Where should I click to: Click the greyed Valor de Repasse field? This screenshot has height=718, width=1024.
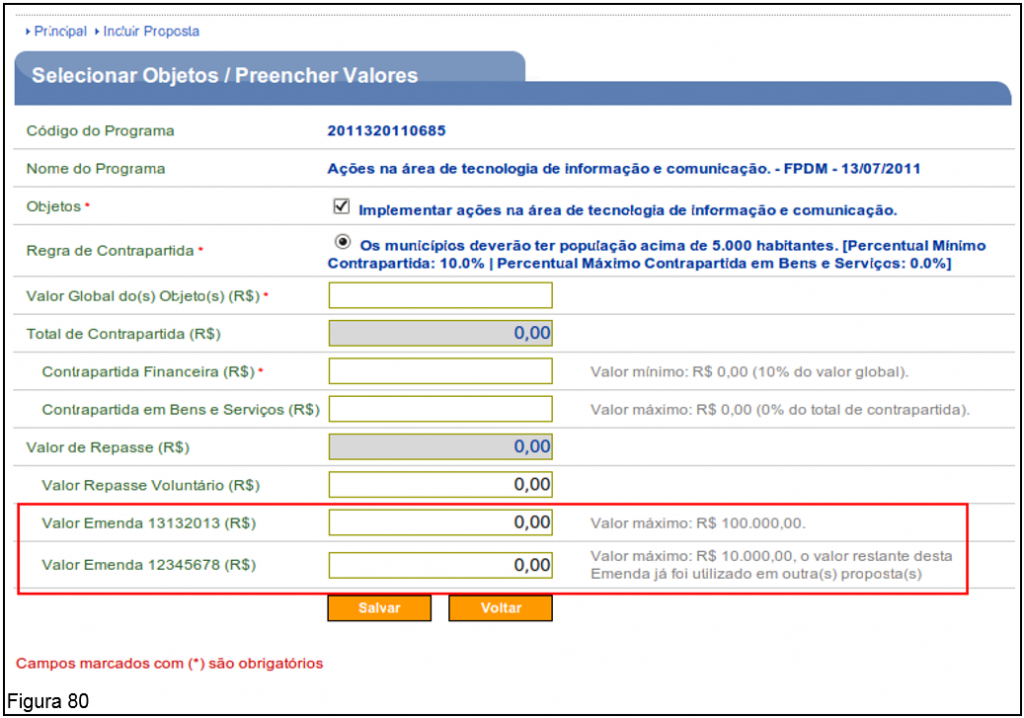pyautogui.click(x=440, y=447)
